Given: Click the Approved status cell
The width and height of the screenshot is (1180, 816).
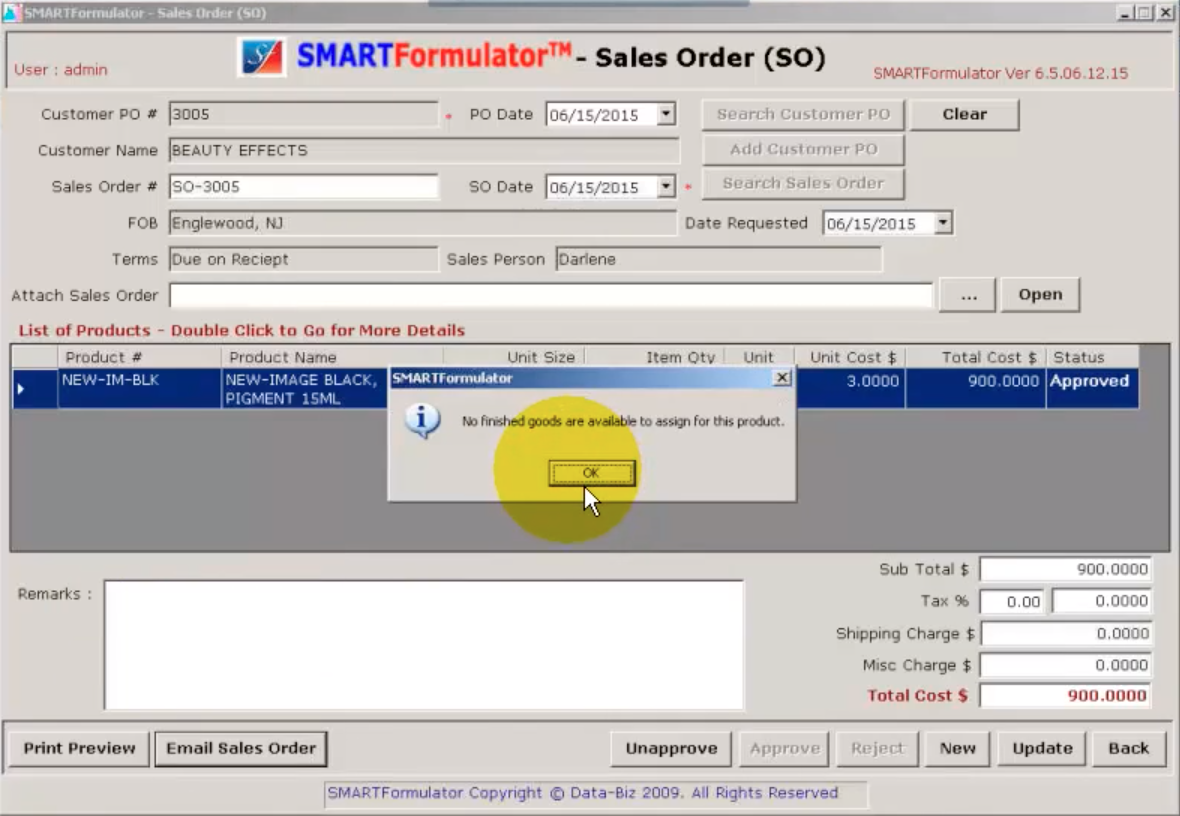Looking at the screenshot, I should (x=1092, y=388).
